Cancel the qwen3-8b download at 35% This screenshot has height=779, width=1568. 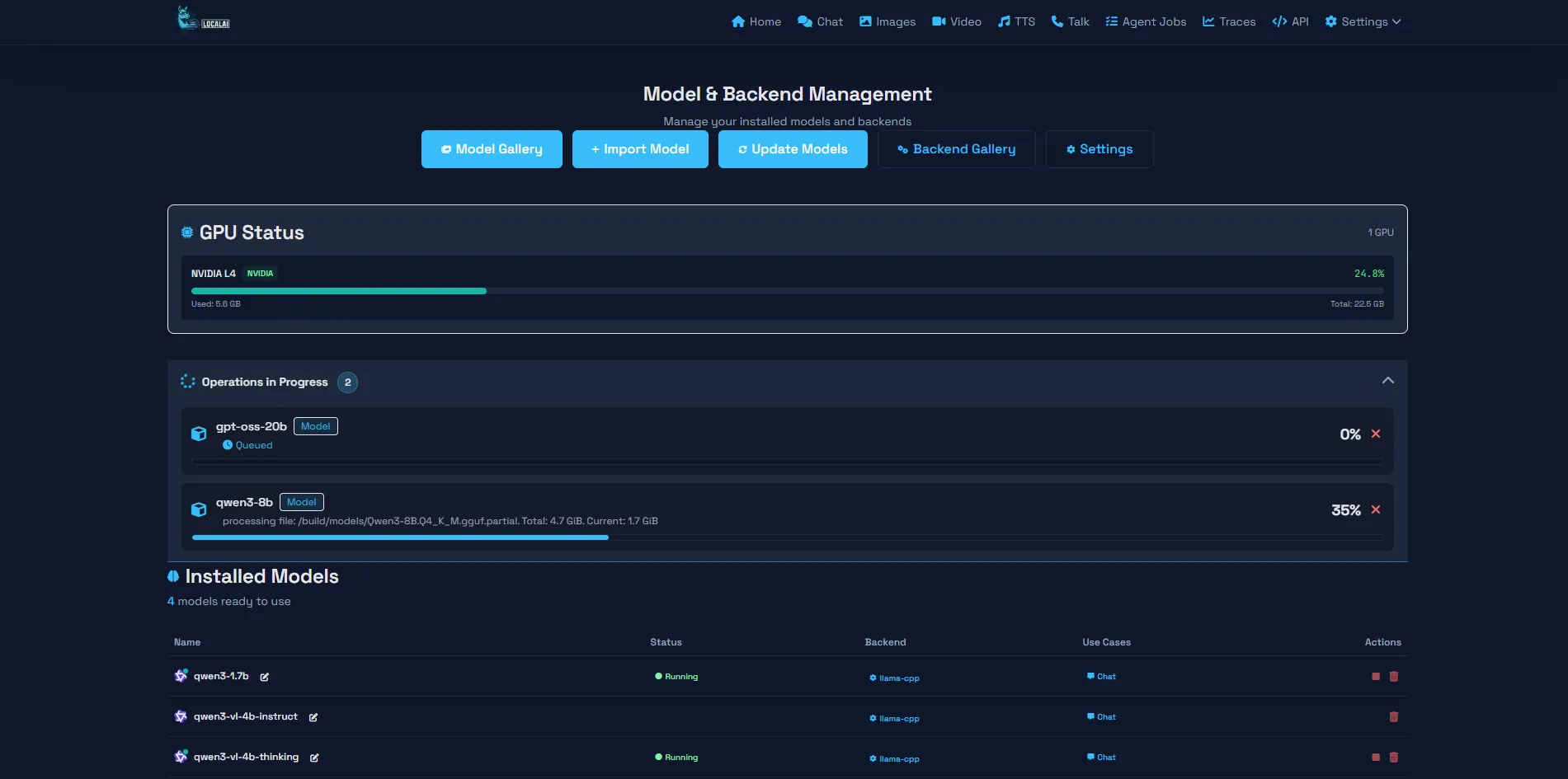1375,509
